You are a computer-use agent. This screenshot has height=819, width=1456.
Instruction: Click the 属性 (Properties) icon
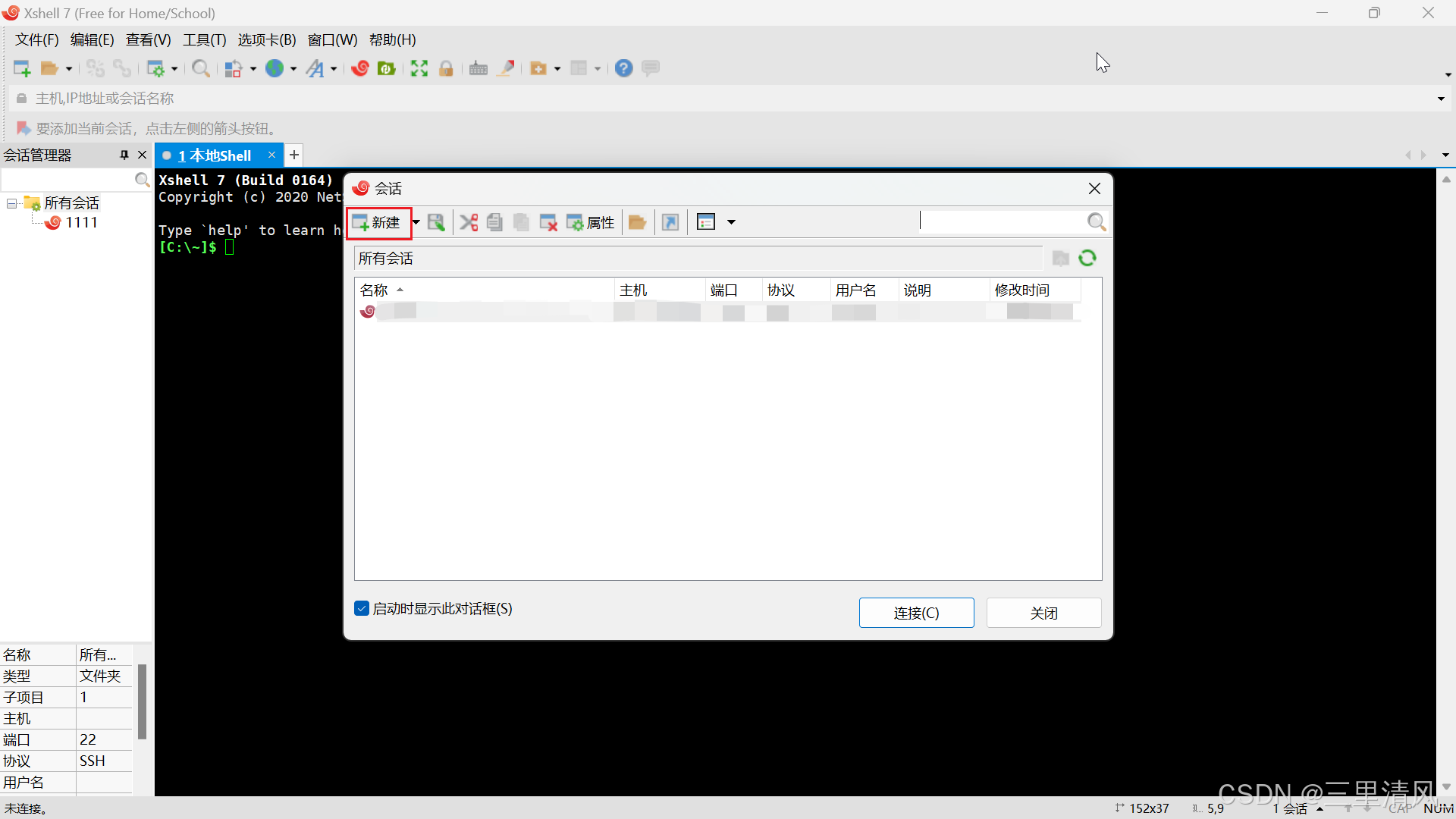[x=591, y=222]
